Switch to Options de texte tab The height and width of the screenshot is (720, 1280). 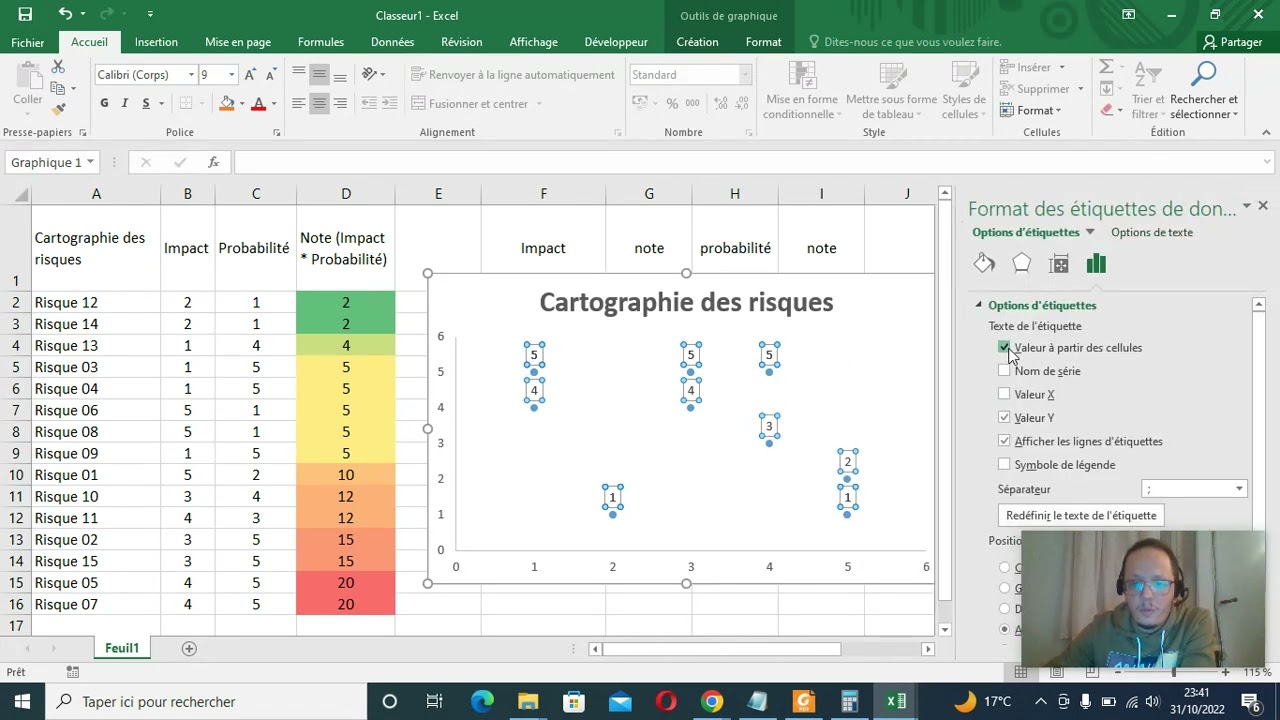click(x=1152, y=232)
